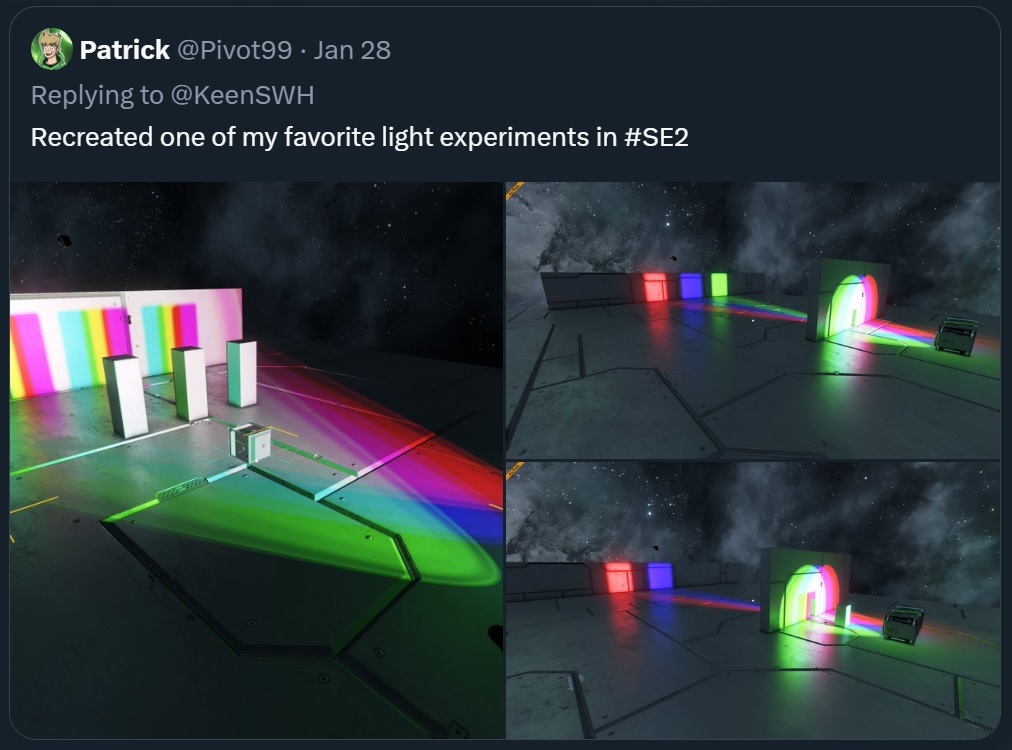1012x750 pixels.
Task: Open the #SE2 hashtag
Action: point(656,137)
